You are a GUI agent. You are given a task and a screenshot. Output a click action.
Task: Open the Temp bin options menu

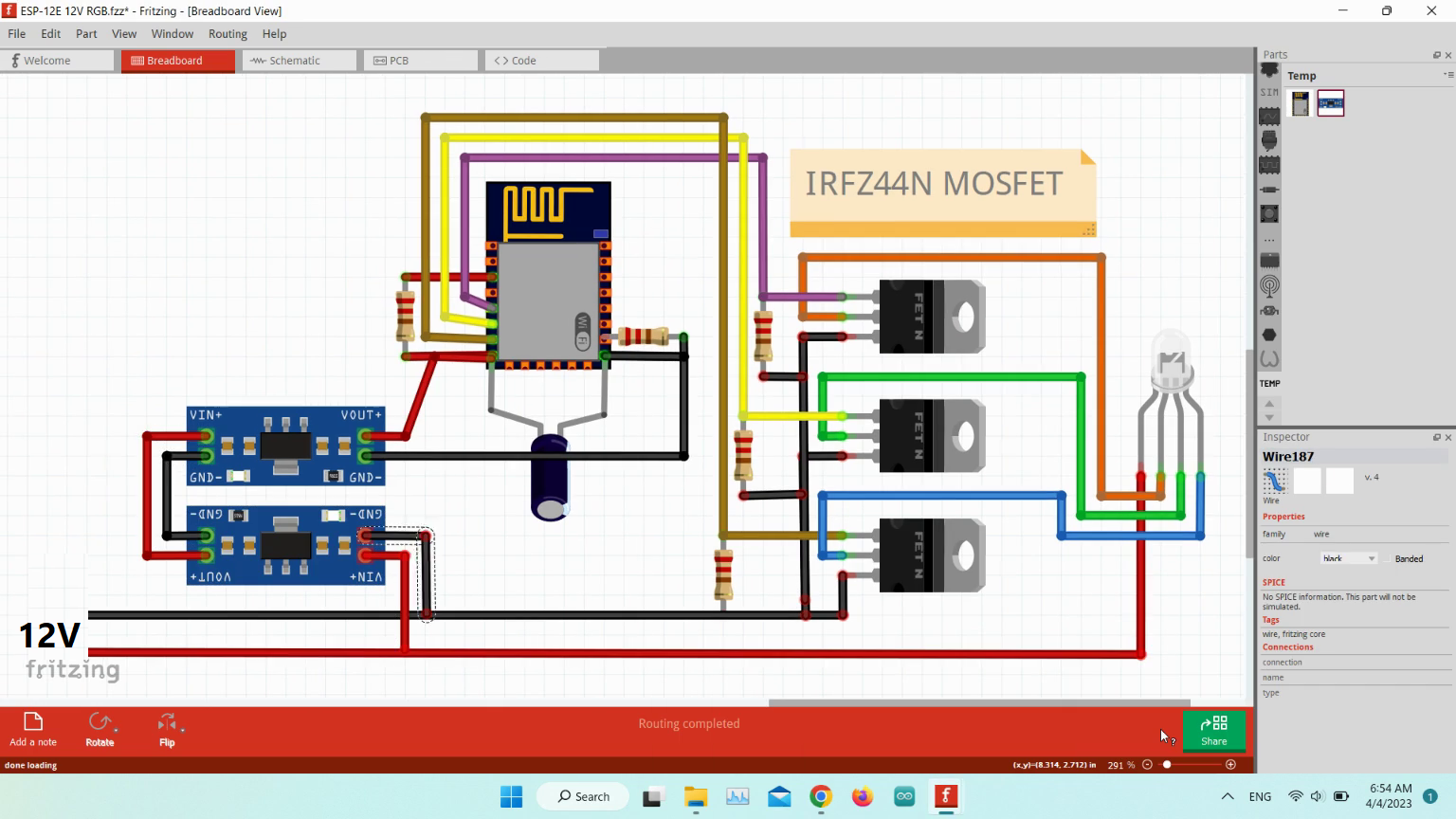tap(1447, 75)
